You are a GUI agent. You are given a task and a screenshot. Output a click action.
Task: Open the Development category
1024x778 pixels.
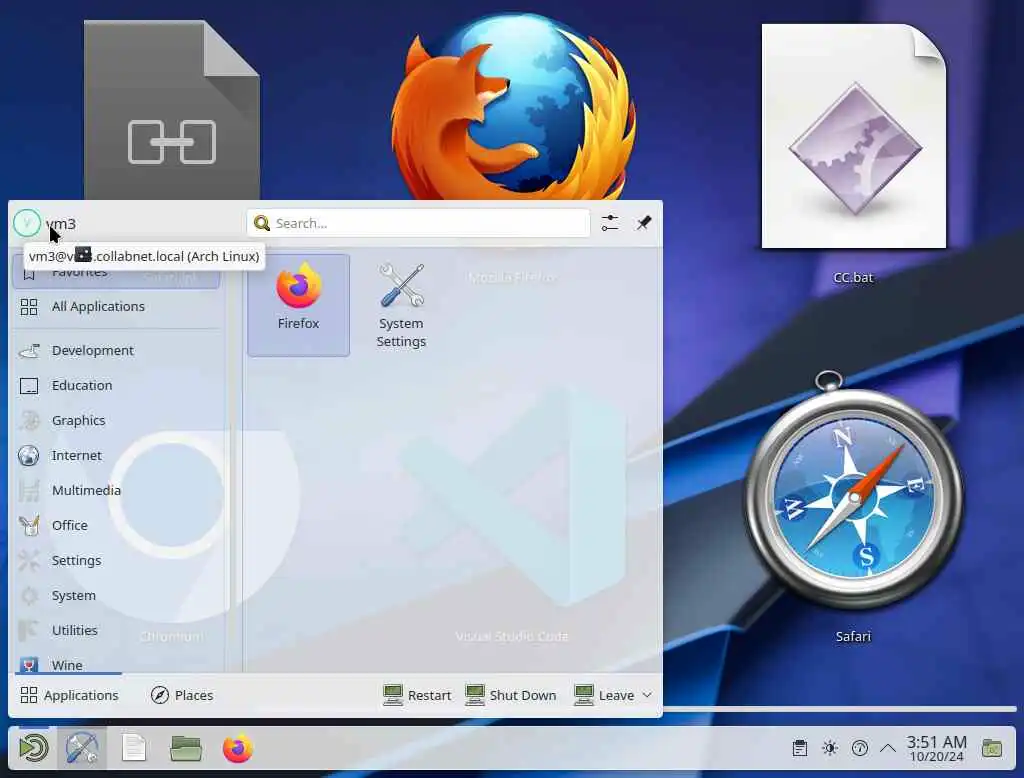pyautogui.click(x=116, y=351)
